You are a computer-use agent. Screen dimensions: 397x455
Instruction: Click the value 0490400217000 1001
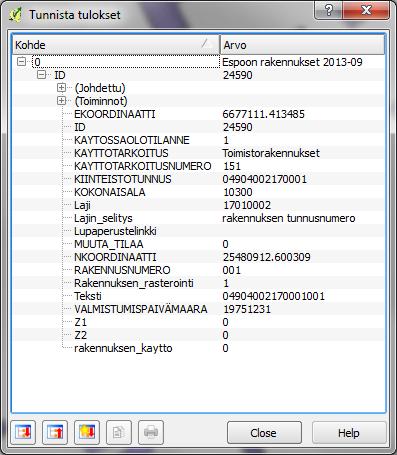pos(274,296)
